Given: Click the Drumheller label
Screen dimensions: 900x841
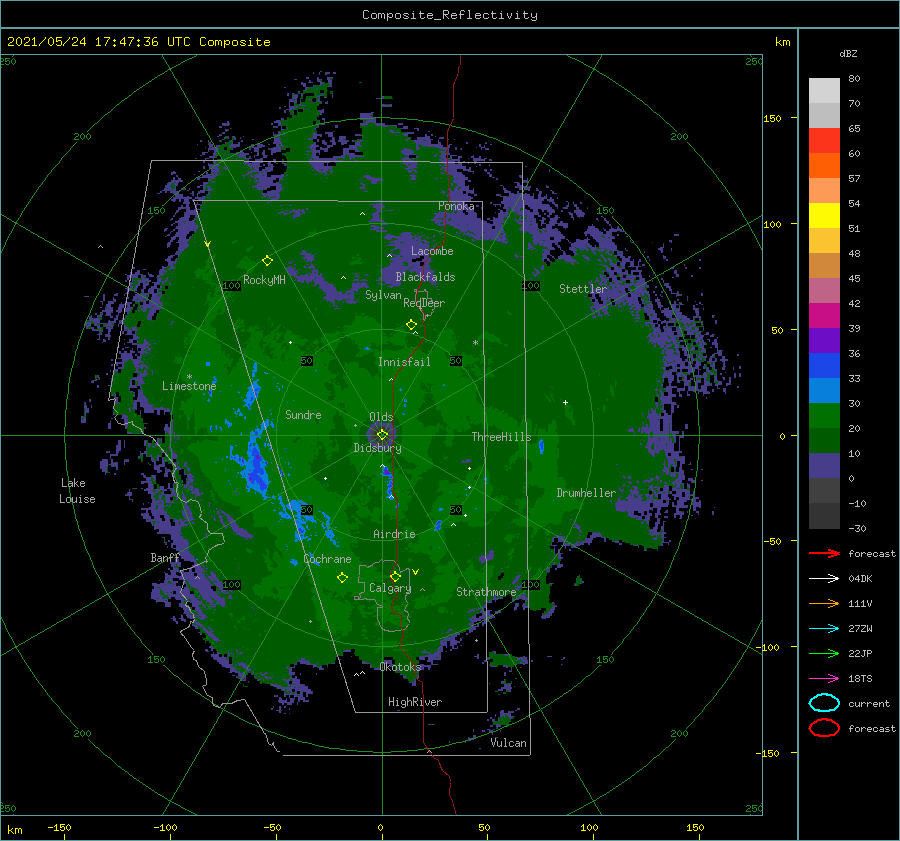Looking at the screenshot, I should tap(586, 493).
